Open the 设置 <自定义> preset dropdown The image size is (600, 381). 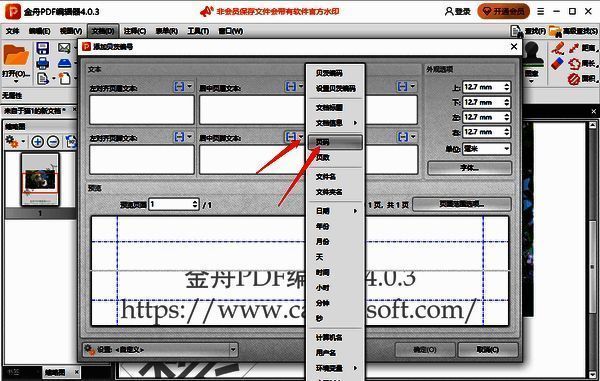tap(160, 349)
